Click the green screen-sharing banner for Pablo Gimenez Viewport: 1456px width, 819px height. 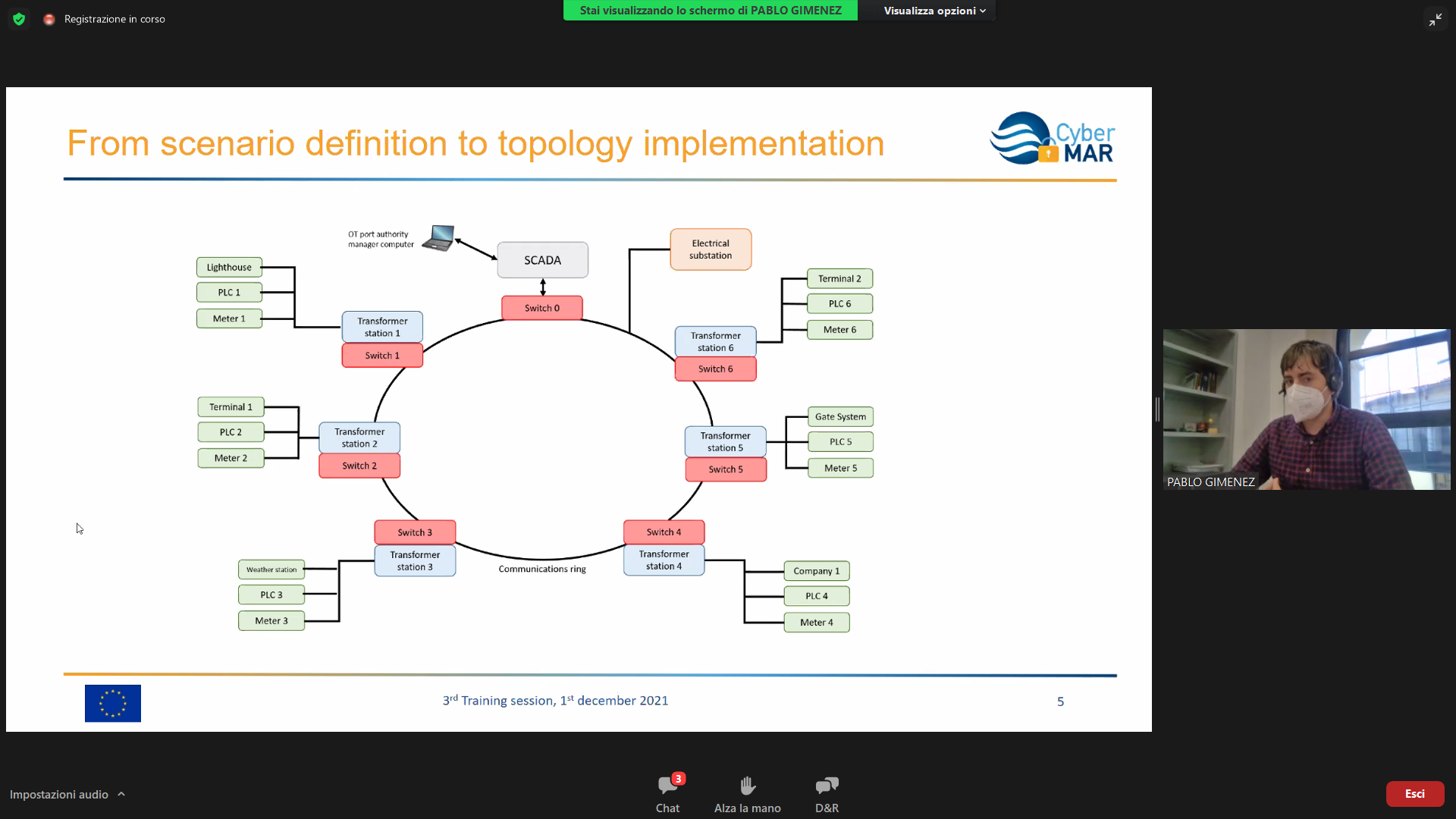(x=710, y=11)
